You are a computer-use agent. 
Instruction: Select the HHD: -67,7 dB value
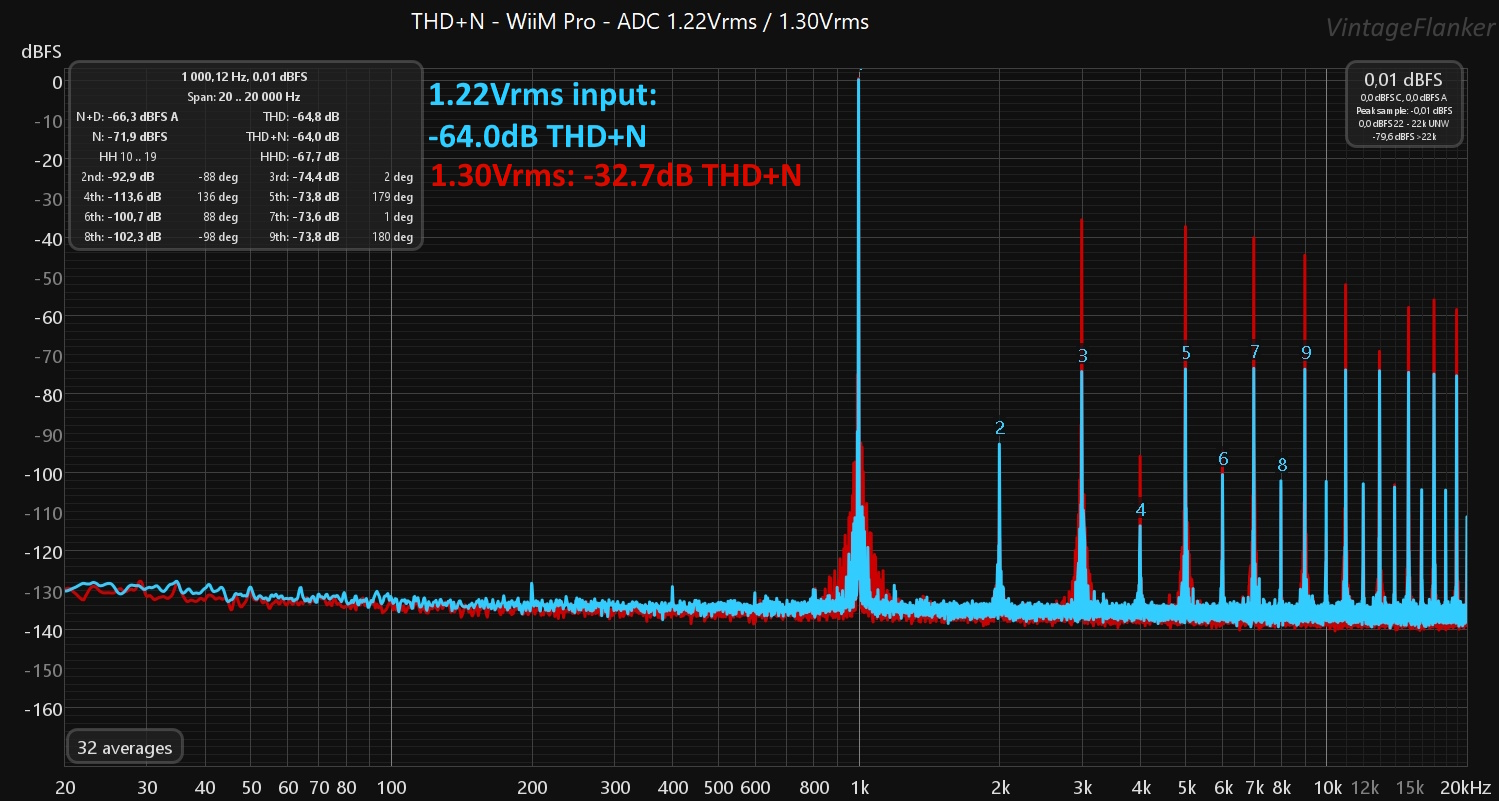point(300,157)
